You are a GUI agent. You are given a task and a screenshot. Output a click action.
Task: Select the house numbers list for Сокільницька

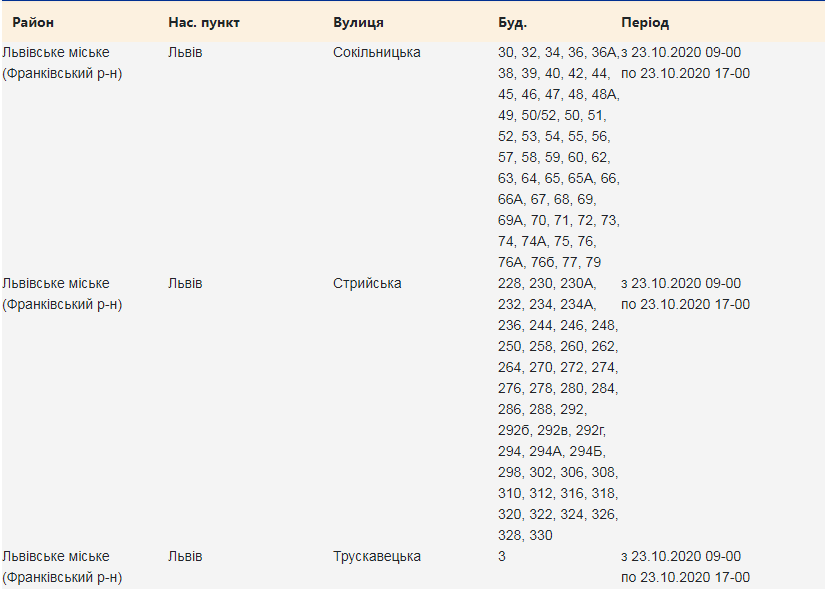[557, 157]
